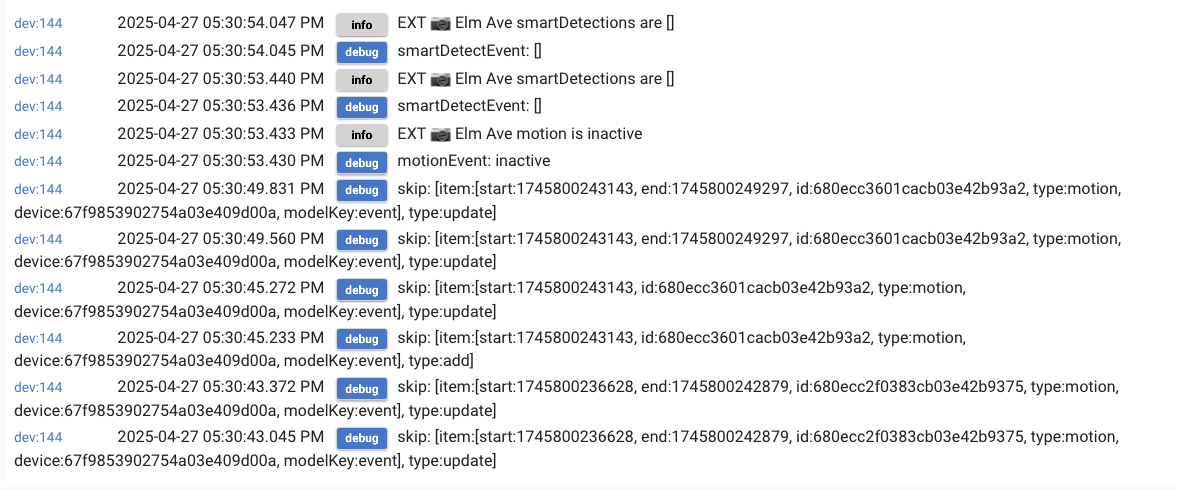Click the info badge at 05:30:54.047 PM
Image resolution: width=1177 pixels, height=490 pixels.
coord(362,25)
